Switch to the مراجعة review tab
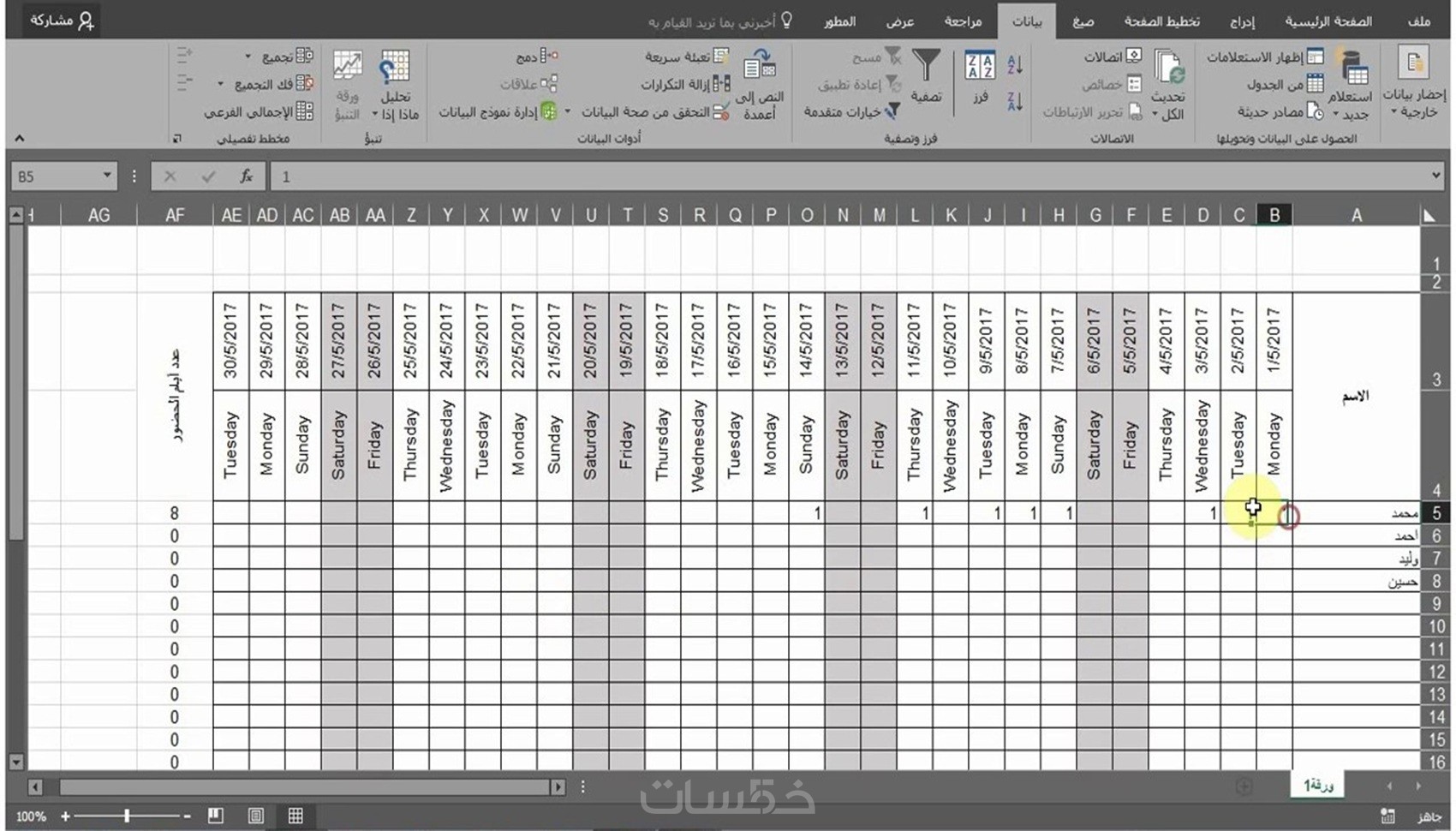Image resolution: width=1456 pixels, height=831 pixels. [x=964, y=21]
